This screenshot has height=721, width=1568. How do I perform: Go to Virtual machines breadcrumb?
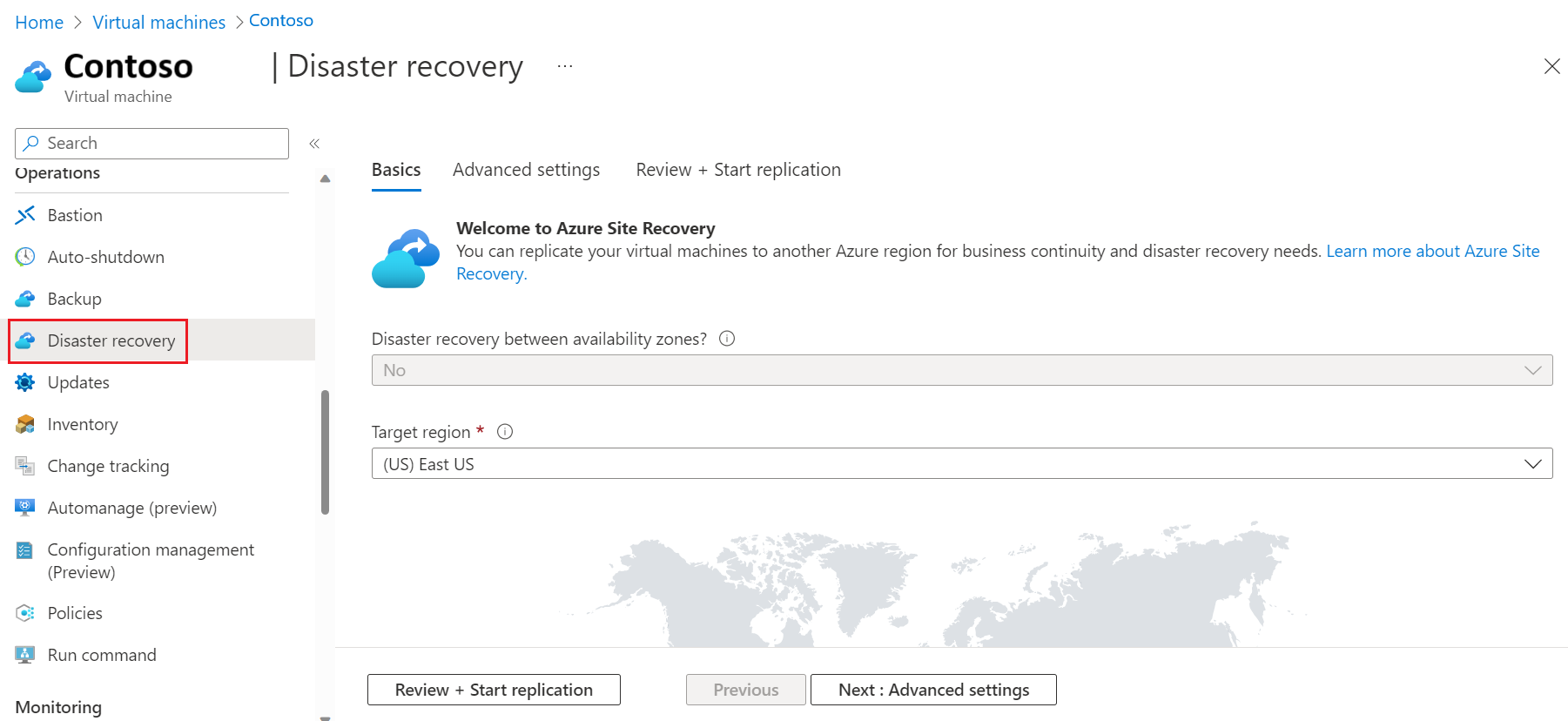coord(158,23)
